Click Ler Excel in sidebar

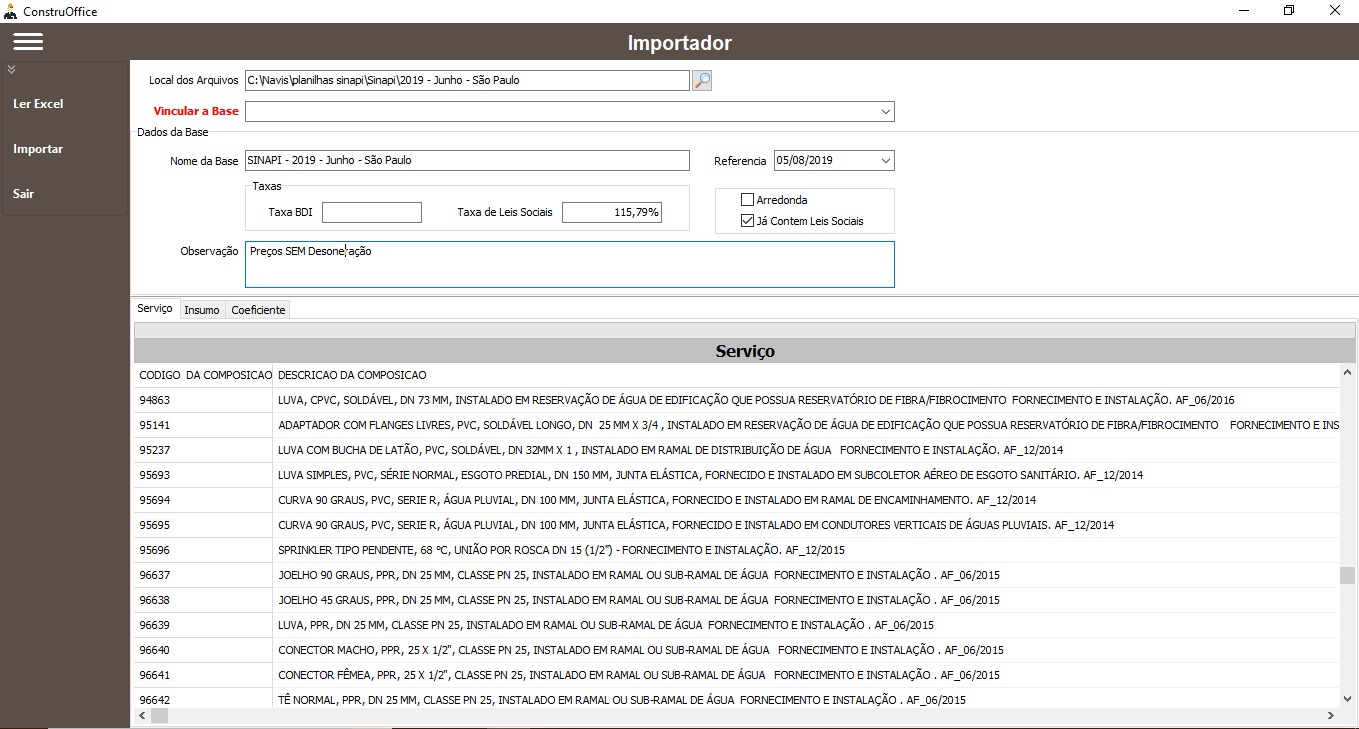tap(38, 104)
